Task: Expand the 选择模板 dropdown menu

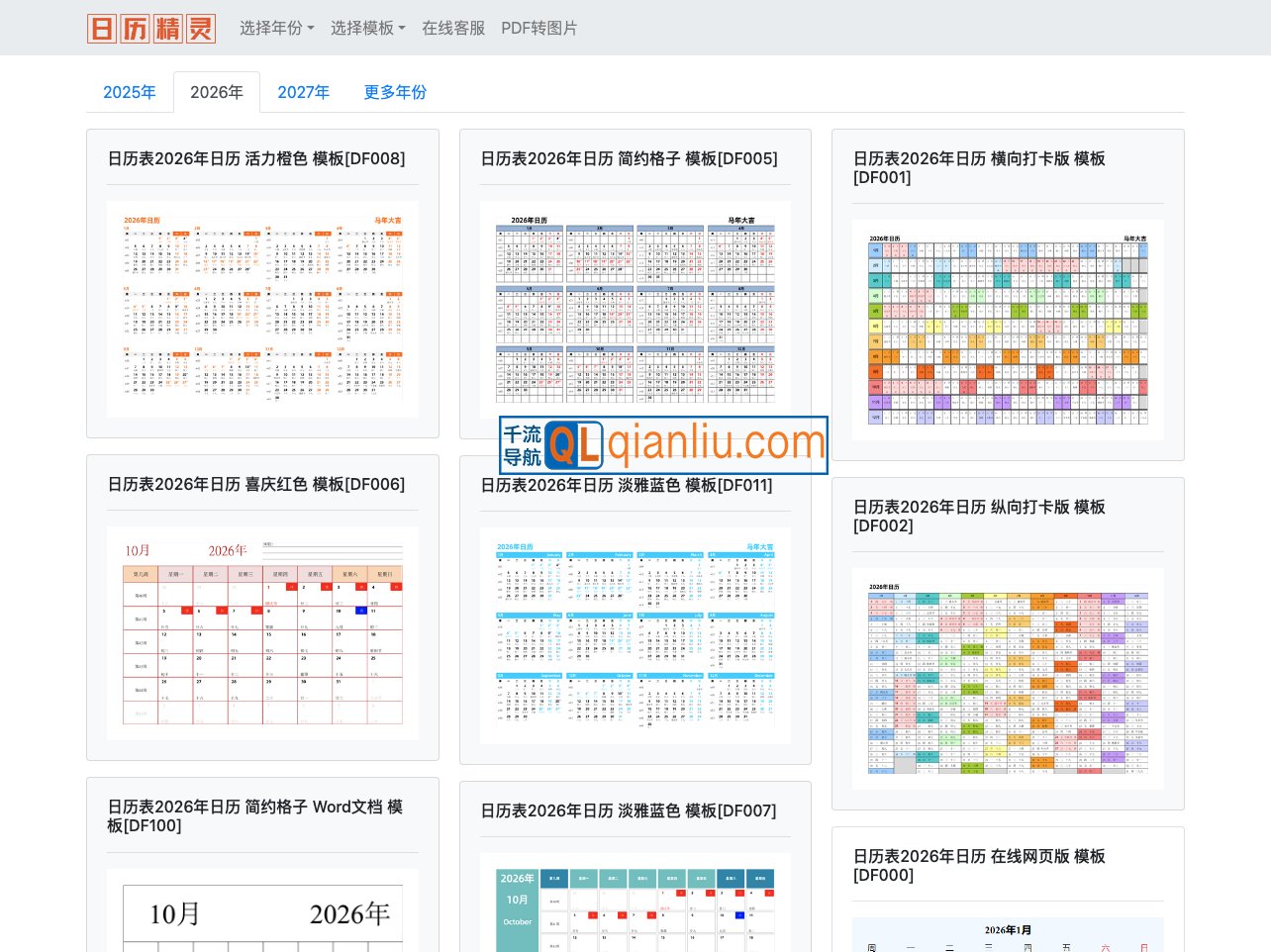Action: [367, 28]
